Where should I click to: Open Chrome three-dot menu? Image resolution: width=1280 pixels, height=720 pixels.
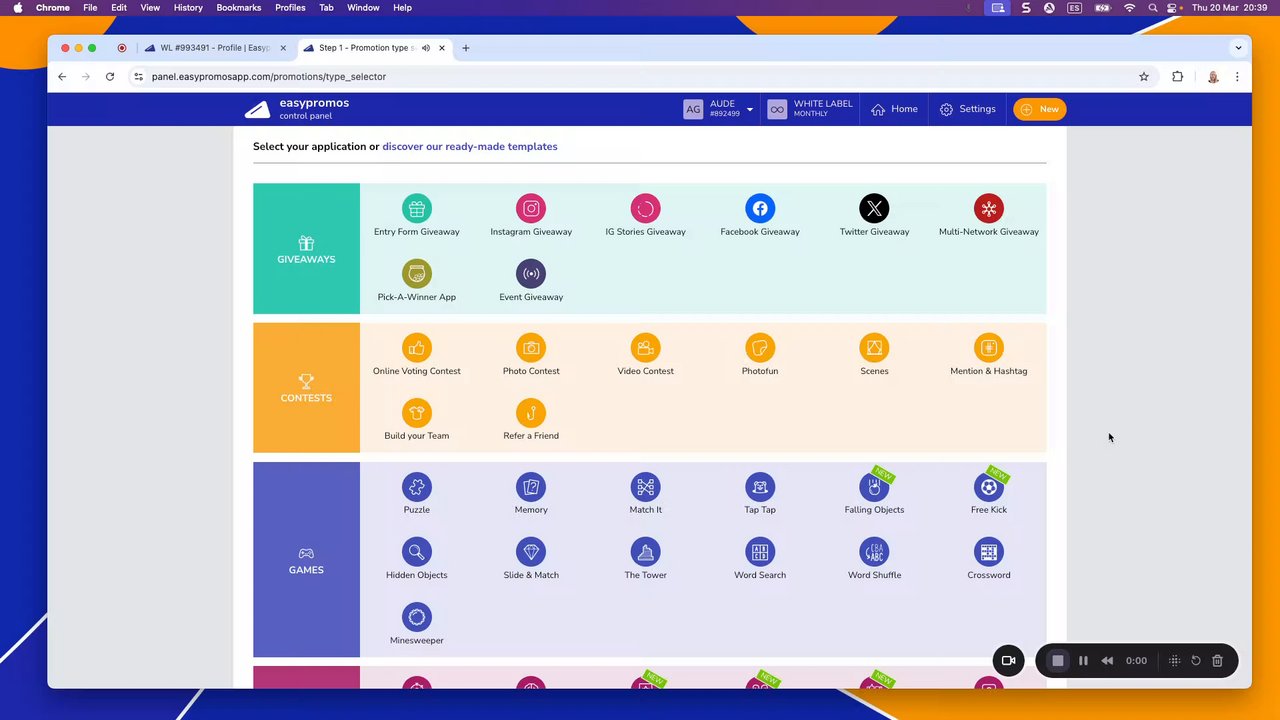click(x=1237, y=76)
